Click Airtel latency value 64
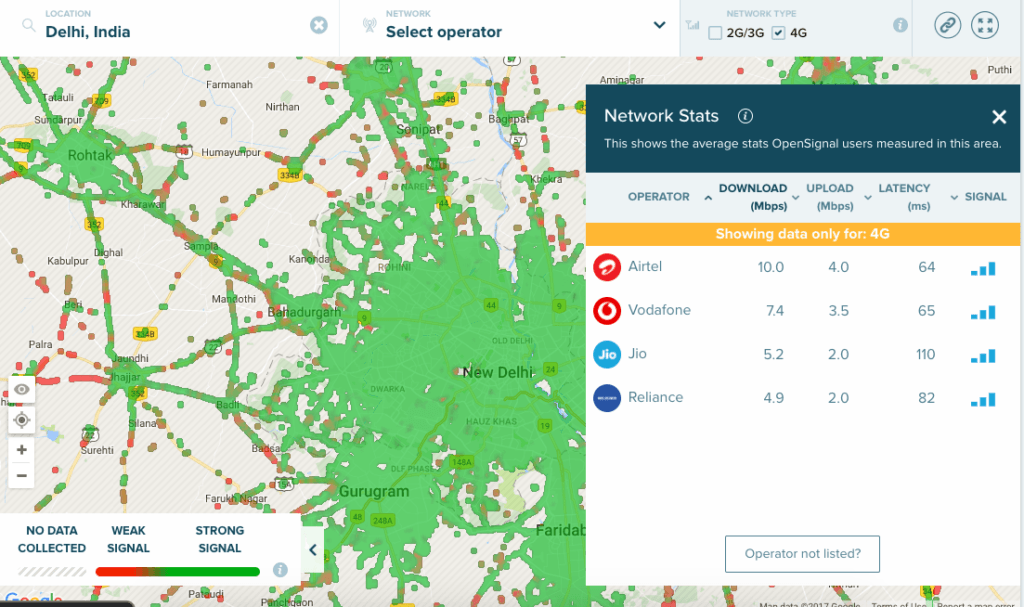Image resolution: width=1024 pixels, height=607 pixels. (926, 267)
